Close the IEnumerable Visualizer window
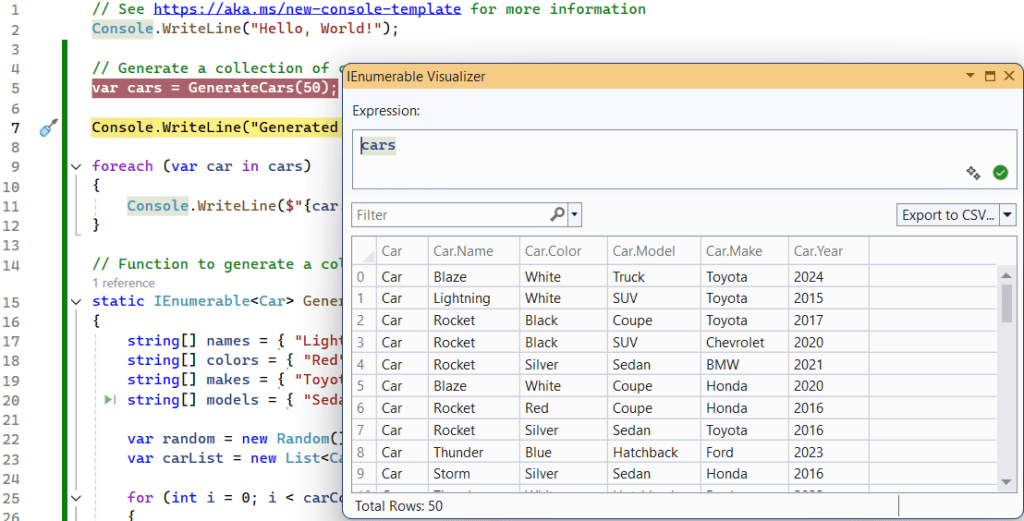 coord(1009,76)
